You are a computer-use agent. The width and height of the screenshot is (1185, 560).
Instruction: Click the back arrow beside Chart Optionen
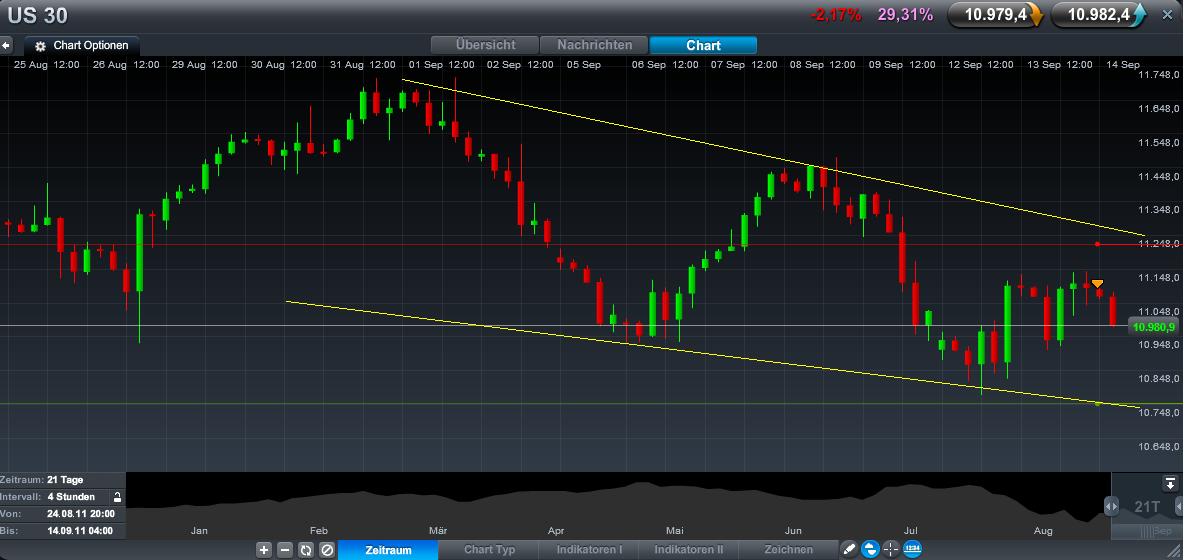(x=6, y=45)
